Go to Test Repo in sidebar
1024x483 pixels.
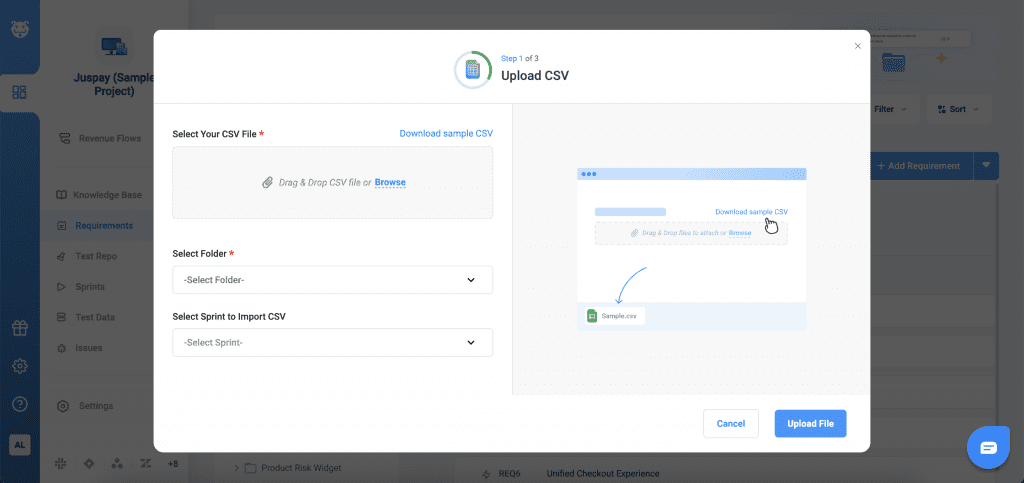[x=96, y=256]
